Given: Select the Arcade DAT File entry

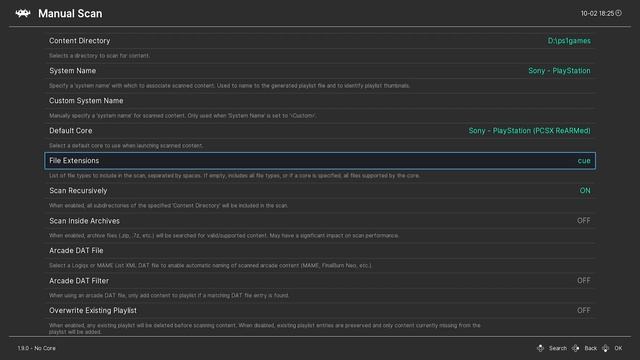Looking at the screenshot, I should [320, 251].
